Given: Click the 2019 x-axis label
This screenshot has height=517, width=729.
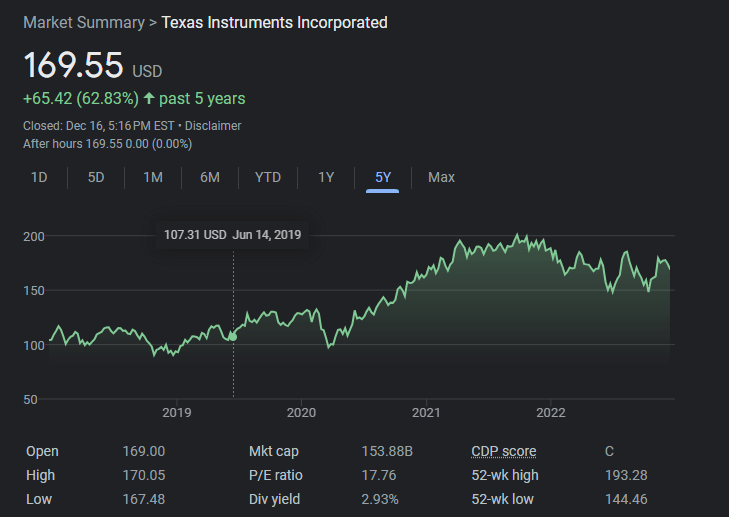Looking at the screenshot, I should coord(177,413).
